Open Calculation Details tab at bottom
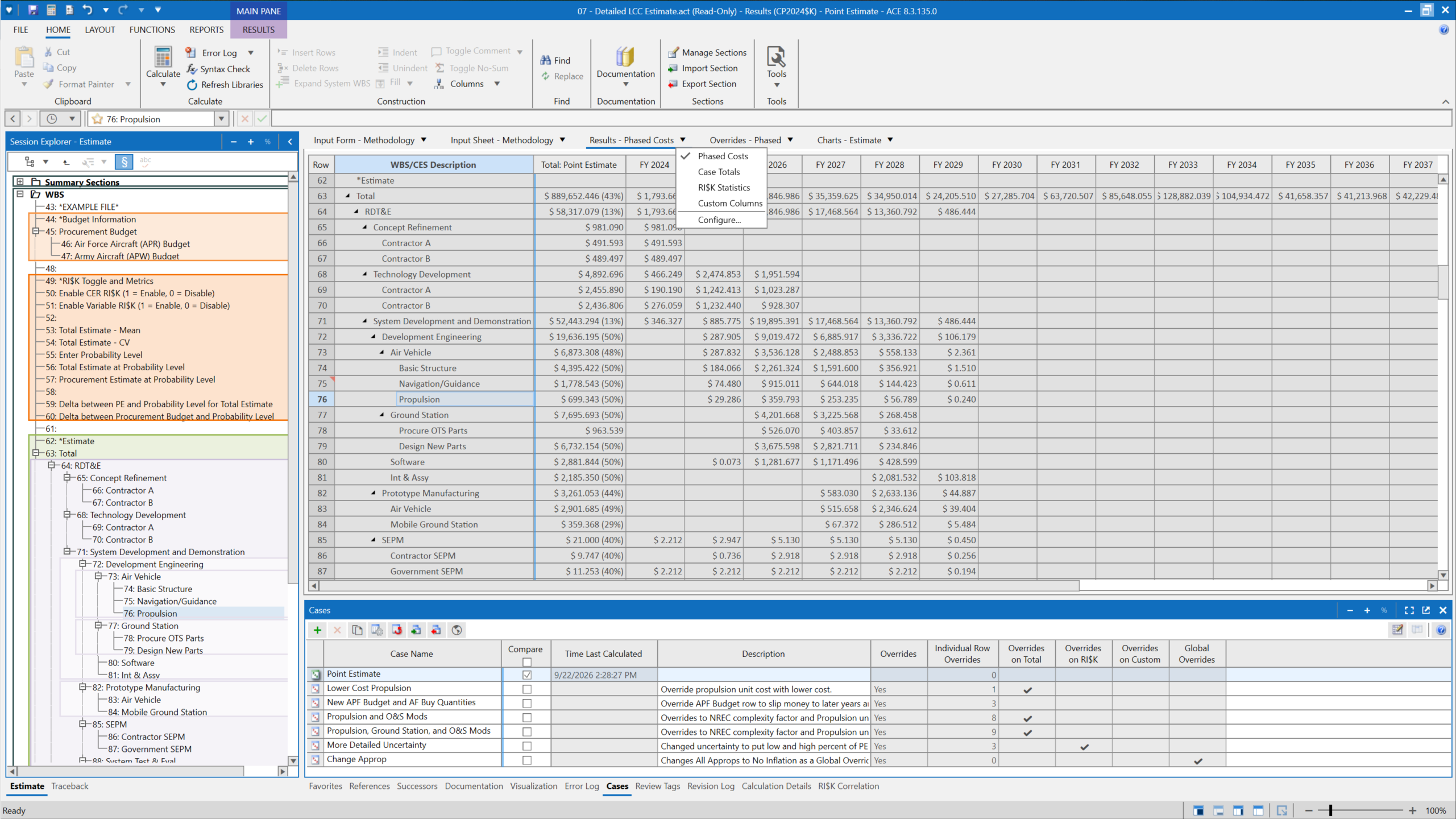Viewport: 1456px width, 819px height. pyautogui.click(x=776, y=786)
